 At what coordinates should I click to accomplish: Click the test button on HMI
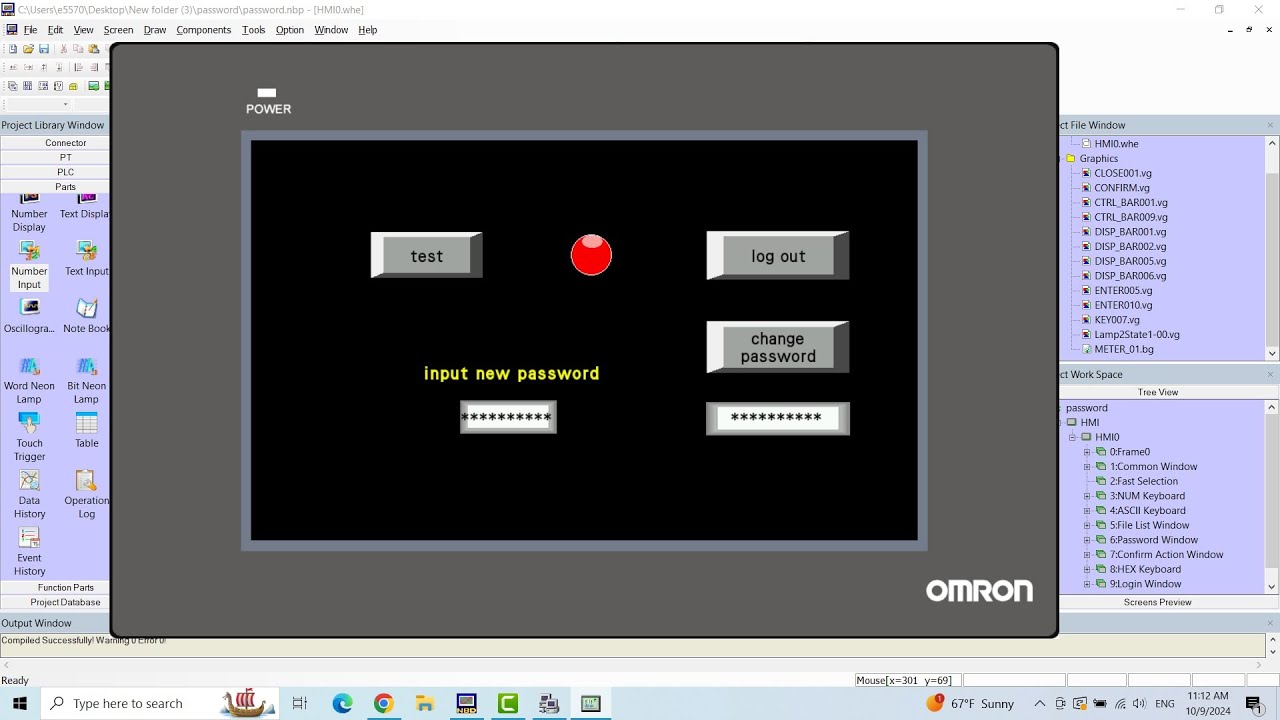[427, 256]
